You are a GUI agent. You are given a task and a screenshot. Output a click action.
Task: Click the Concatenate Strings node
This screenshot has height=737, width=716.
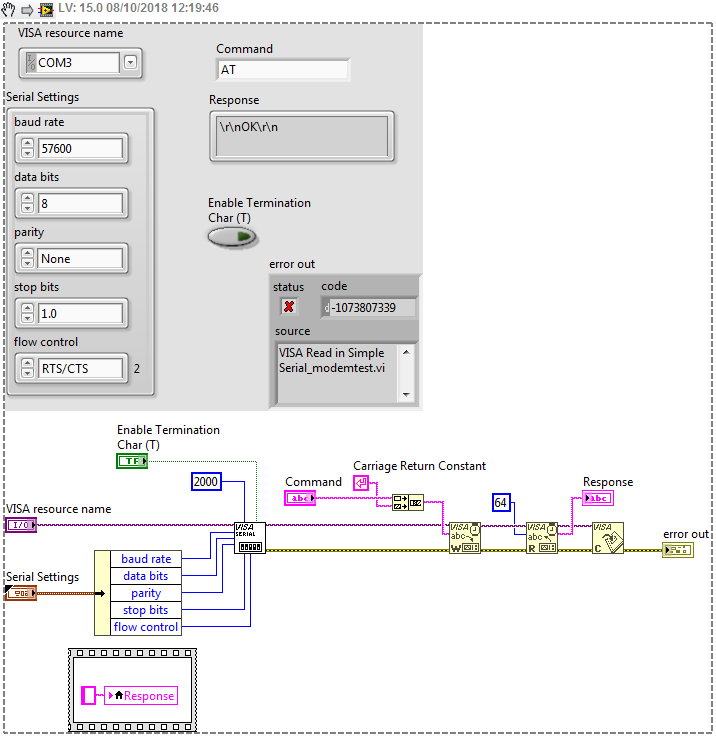408,502
